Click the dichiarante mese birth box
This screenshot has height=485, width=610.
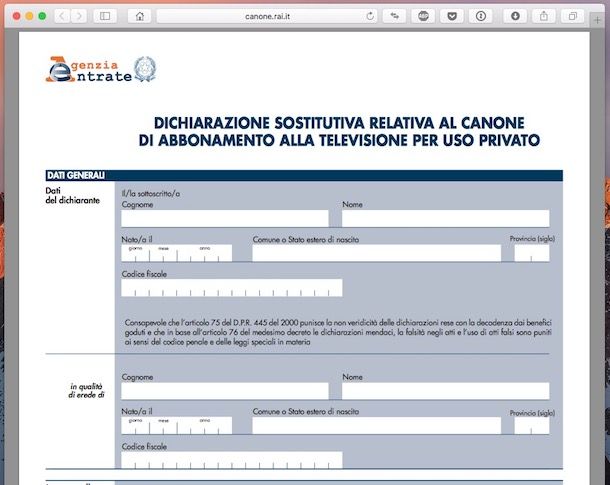click(x=163, y=253)
